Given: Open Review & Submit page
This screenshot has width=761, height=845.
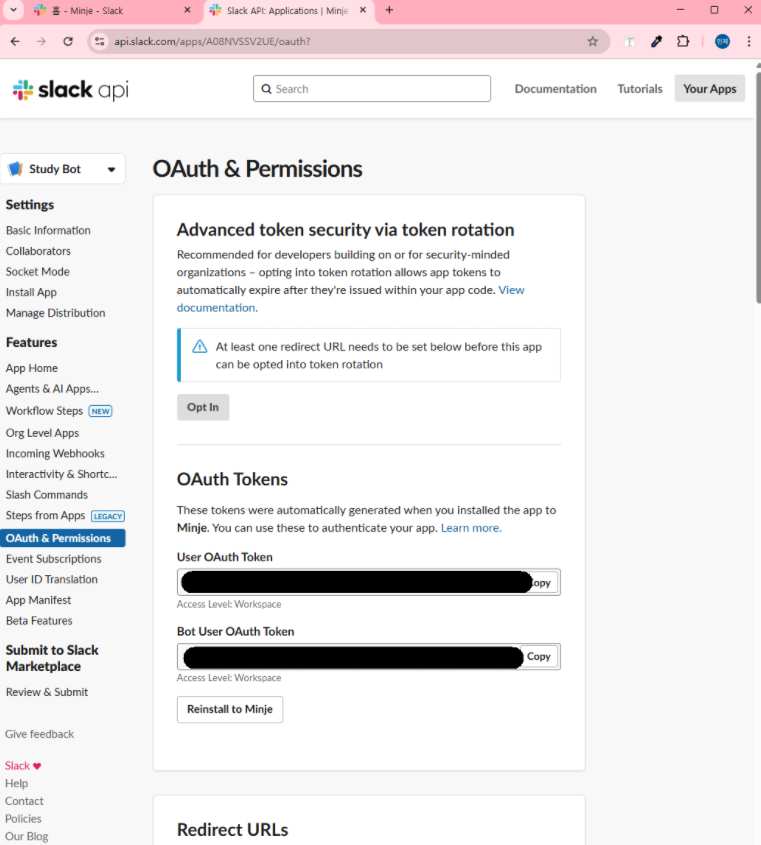Looking at the screenshot, I should pyautogui.click(x=47, y=692).
